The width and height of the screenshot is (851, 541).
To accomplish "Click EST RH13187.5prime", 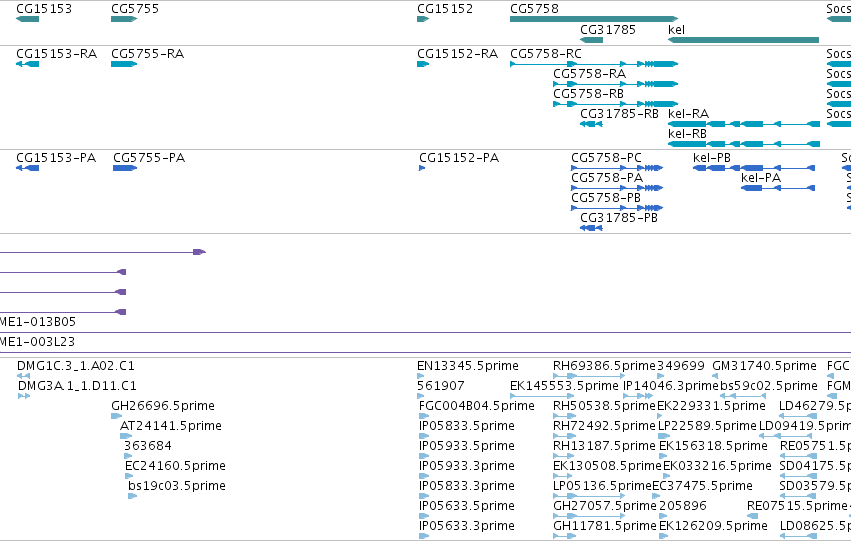I will click(x=564, y=456).
